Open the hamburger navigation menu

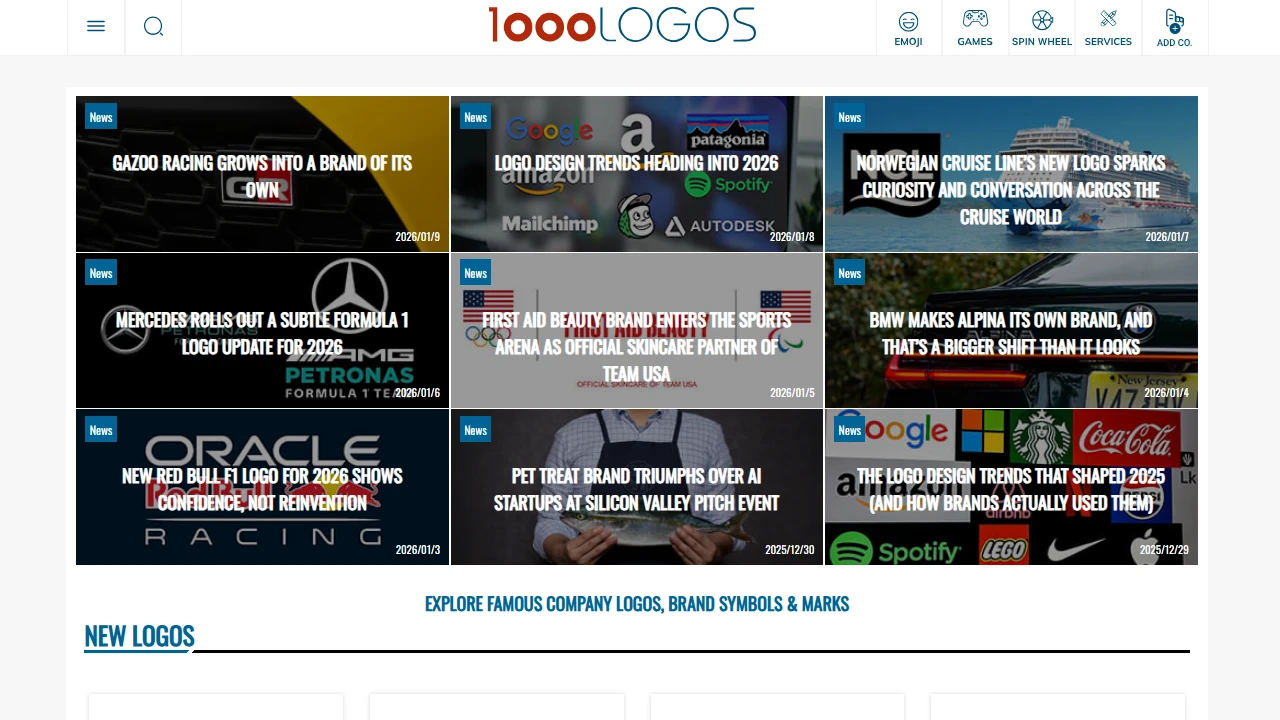(x=95, y=26)
